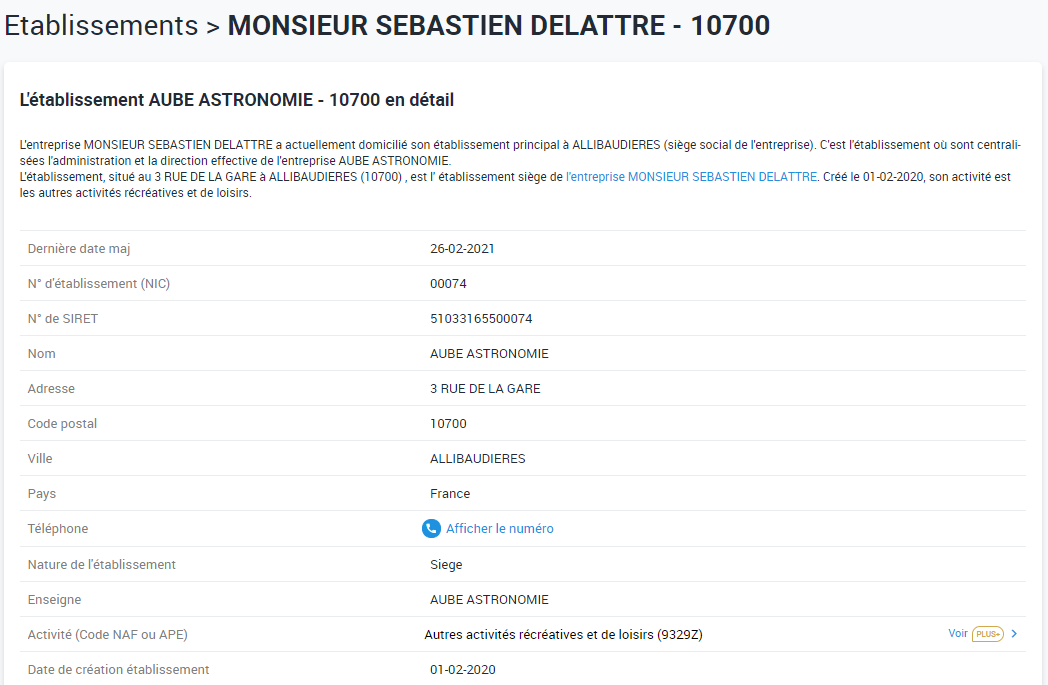This screenshot has height=685, width=1048.
Task: Click the blue phone icon
Action: (431, 529)
